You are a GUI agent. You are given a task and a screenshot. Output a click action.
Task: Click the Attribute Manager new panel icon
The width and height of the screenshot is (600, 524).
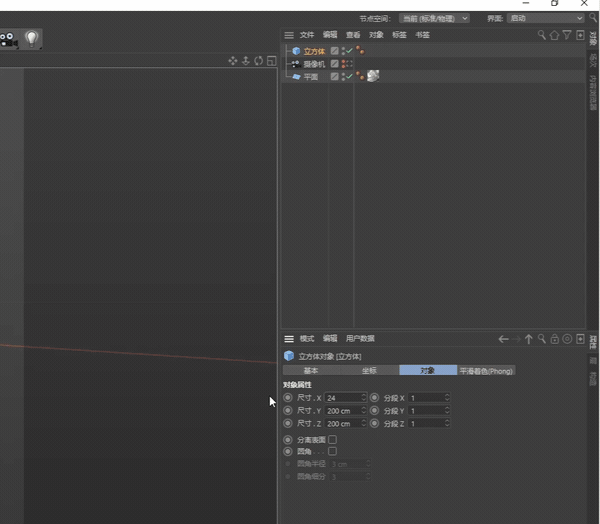580,339
